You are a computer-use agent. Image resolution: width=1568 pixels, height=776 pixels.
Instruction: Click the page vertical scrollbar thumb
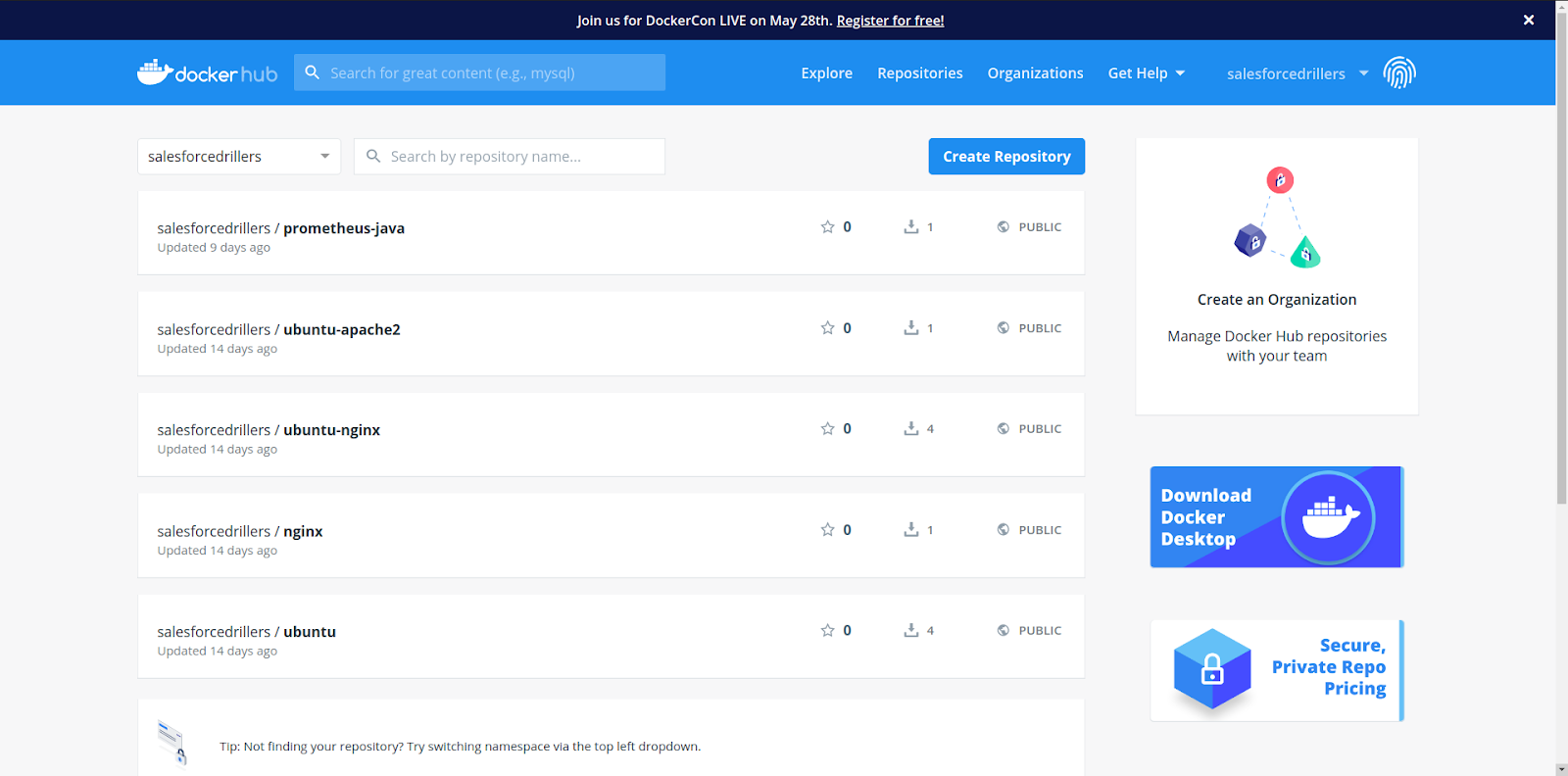pyautogui.click(x=1562, y=260)
